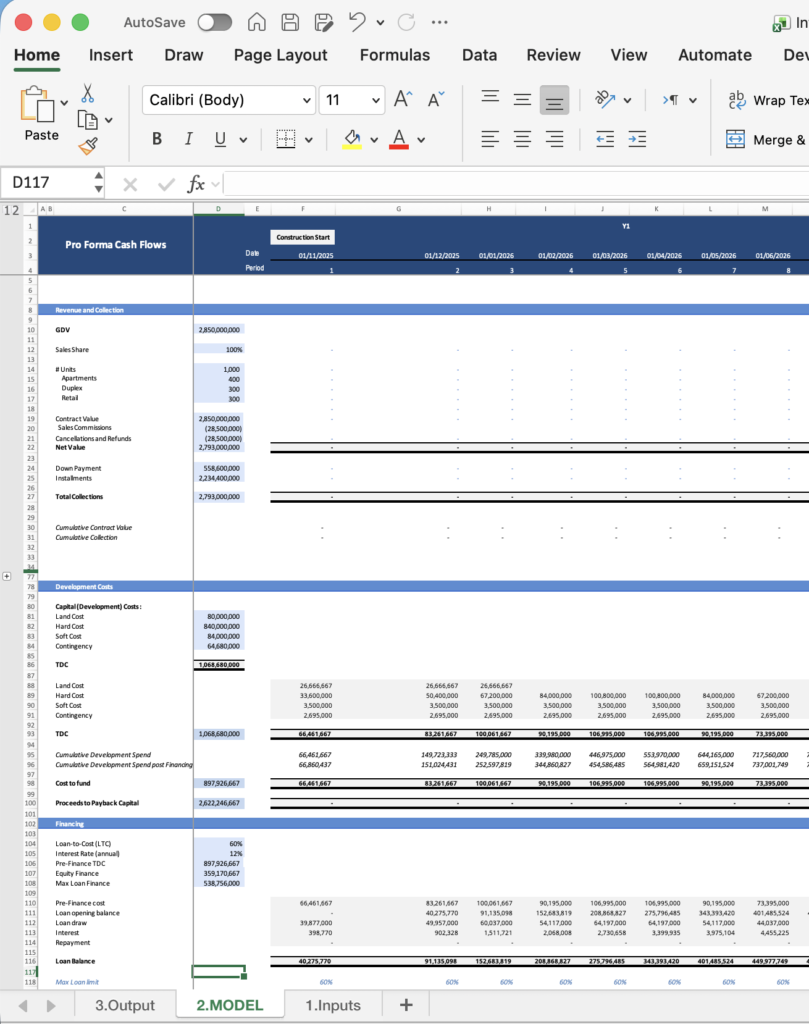The height and width of the screenshot is (1024, 809).
Task: Open the font size dropdown
Action: point(376,100)
